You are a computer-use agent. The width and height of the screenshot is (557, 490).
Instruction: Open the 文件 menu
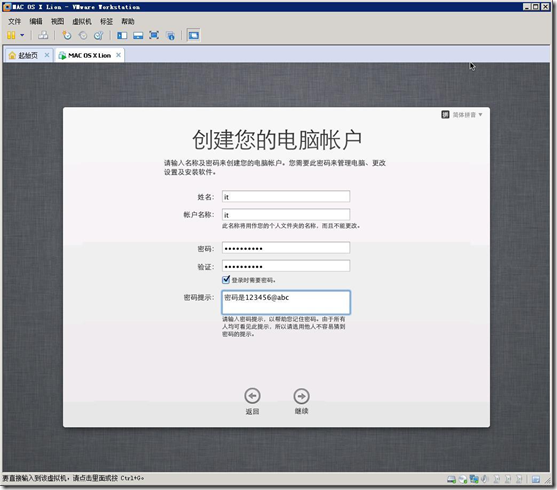15,21
